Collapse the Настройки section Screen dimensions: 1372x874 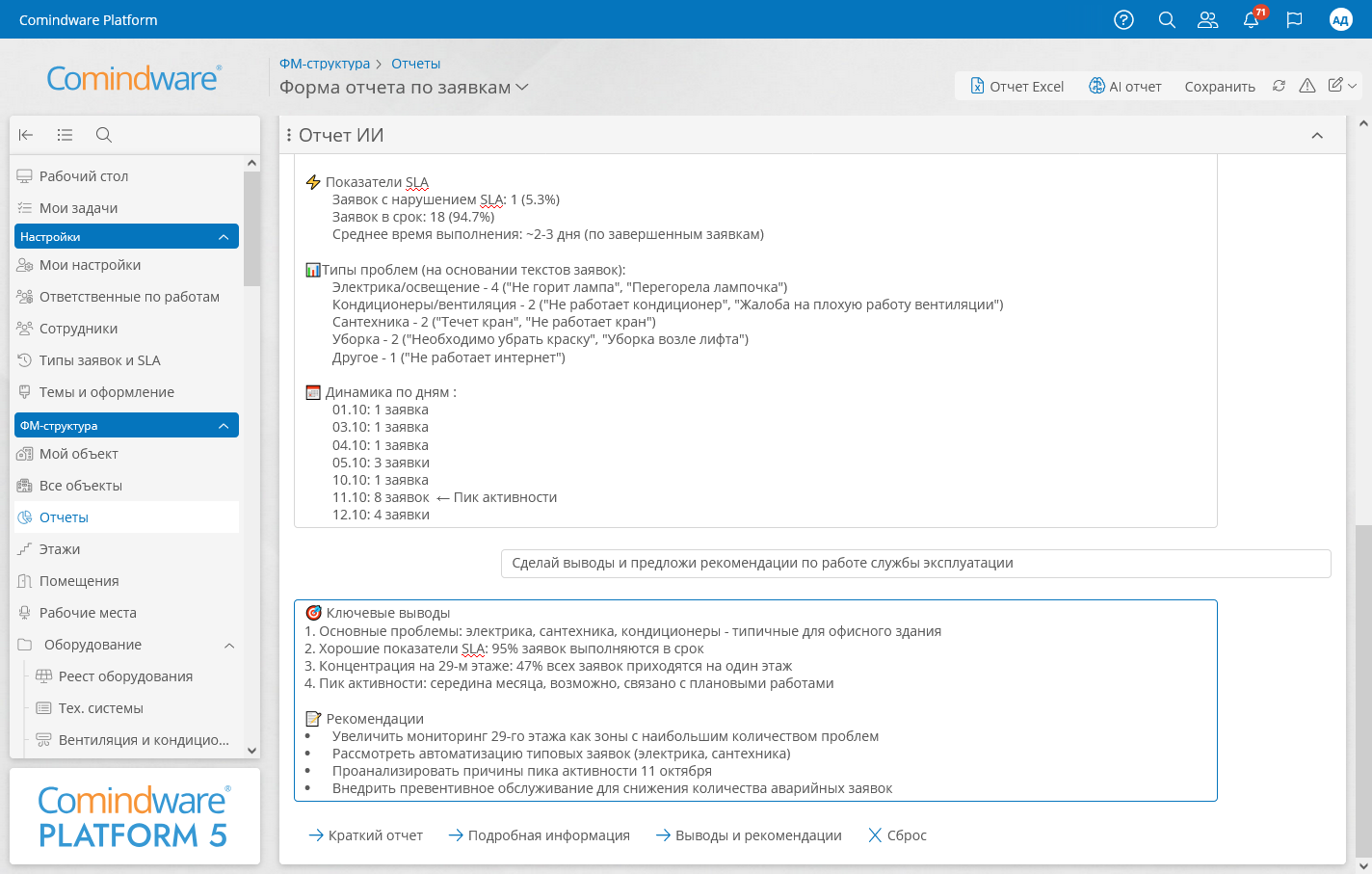point(224,237)
